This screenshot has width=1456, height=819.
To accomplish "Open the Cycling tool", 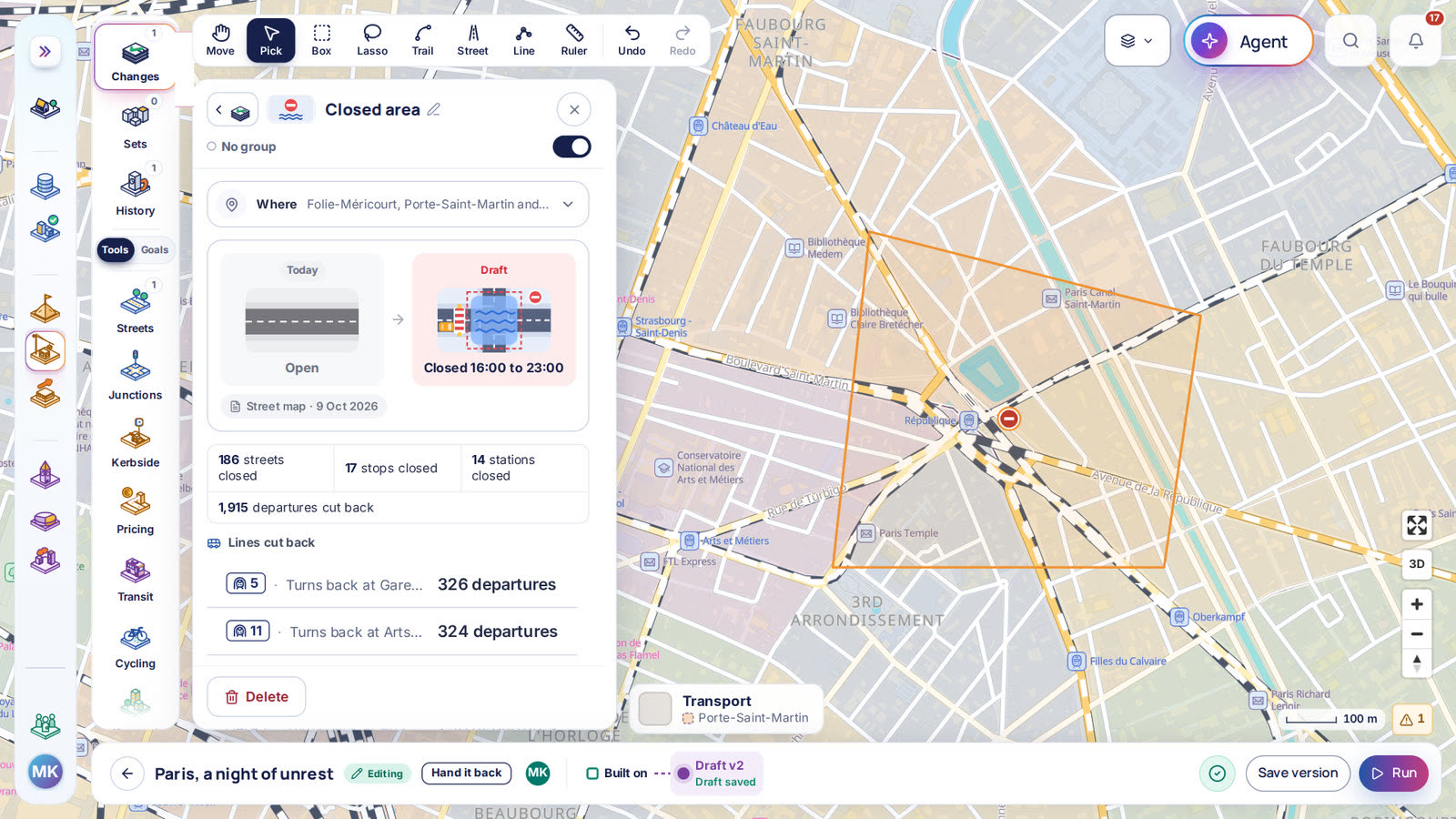I will [x=136, y=645].
